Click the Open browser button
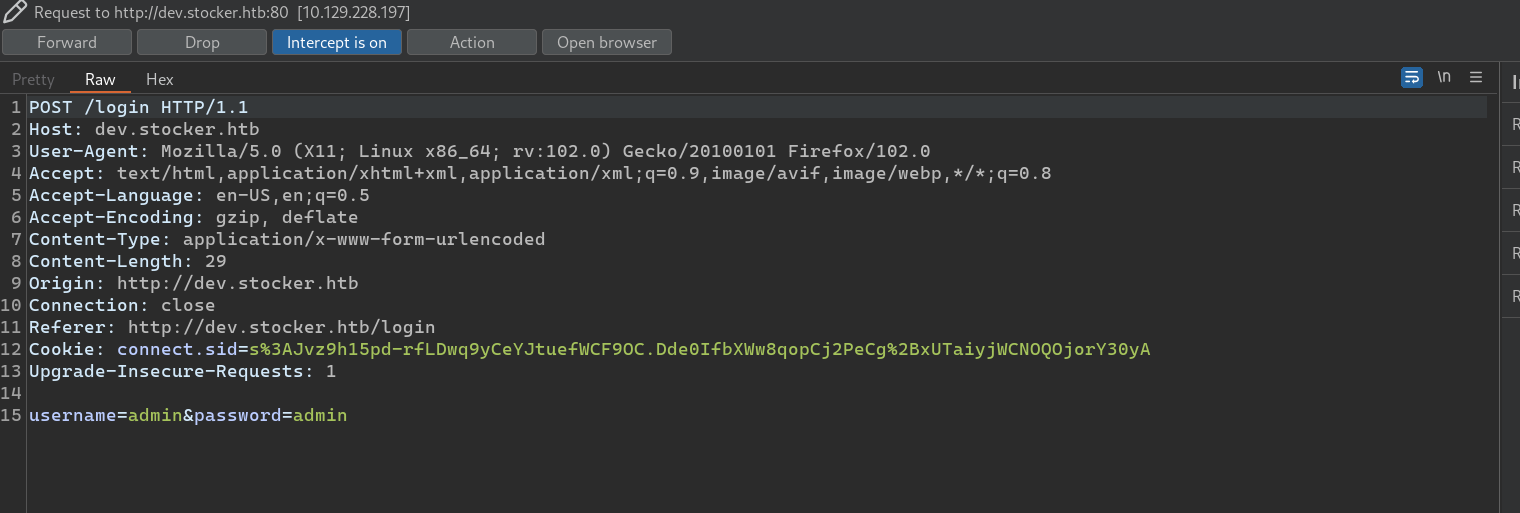The image size is (1520, 513). click(607, 42)
